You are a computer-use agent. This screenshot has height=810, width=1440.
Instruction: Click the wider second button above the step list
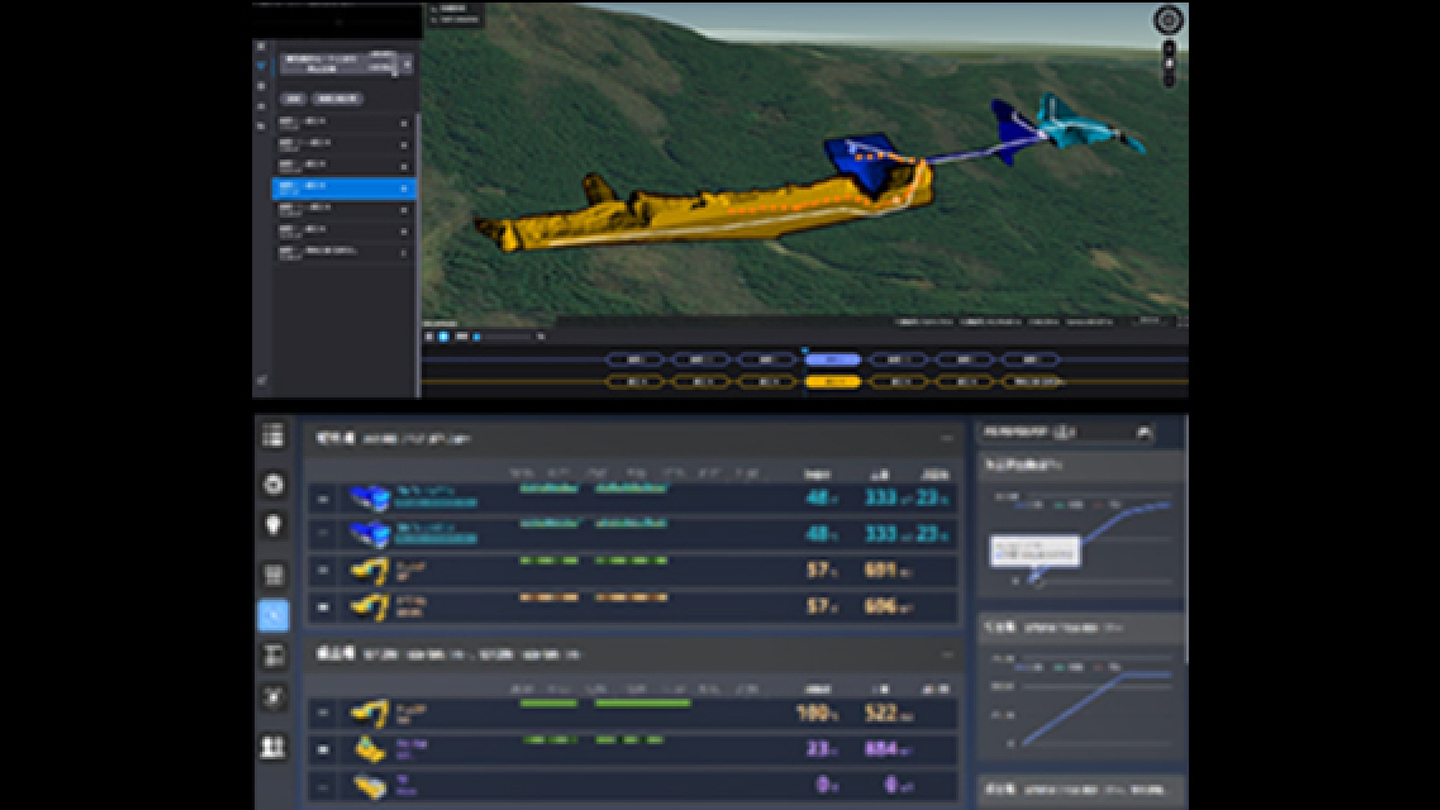tap(337, 99)
